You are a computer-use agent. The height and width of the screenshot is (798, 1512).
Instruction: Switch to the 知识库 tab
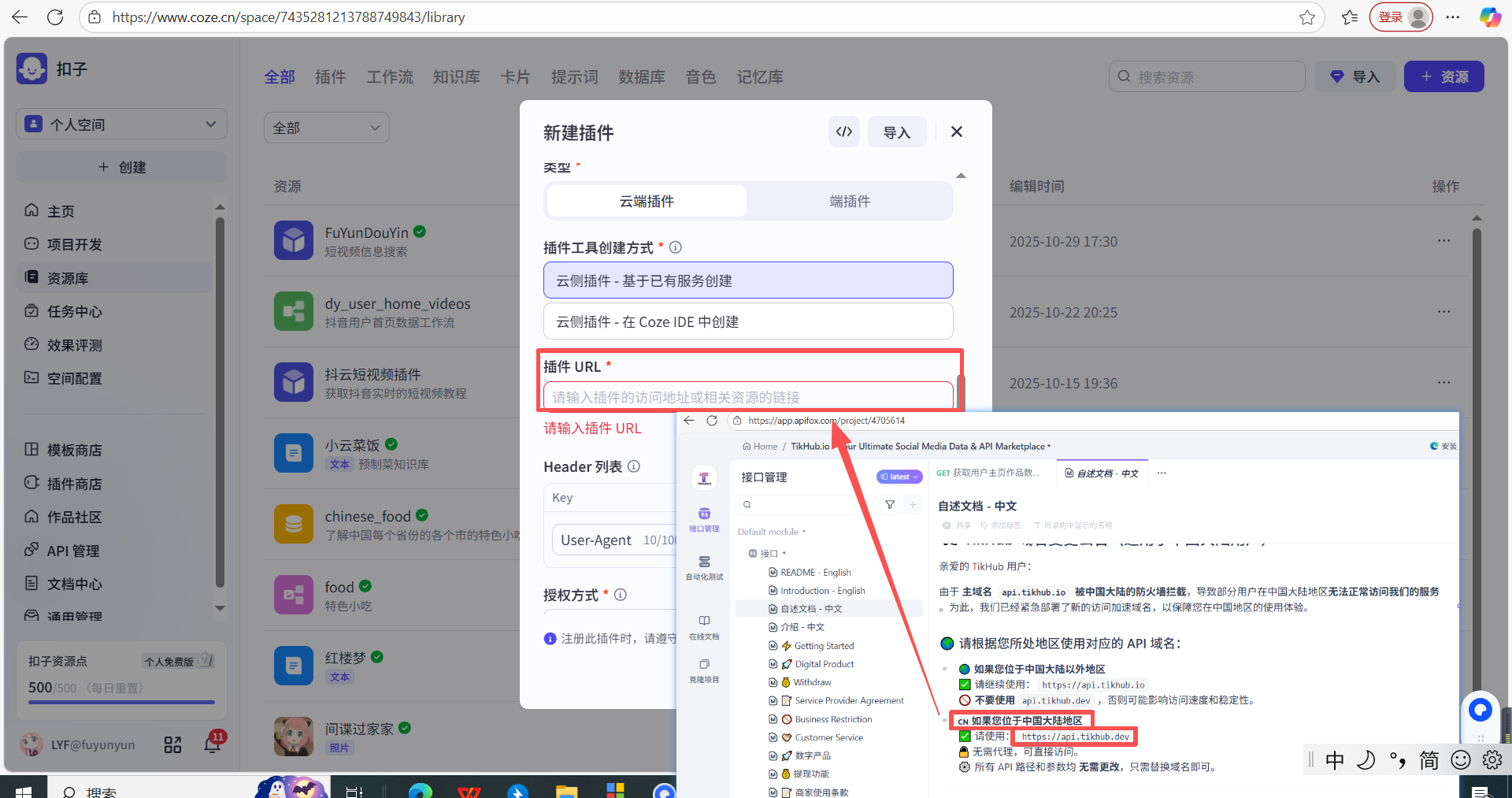click(456, 77)
